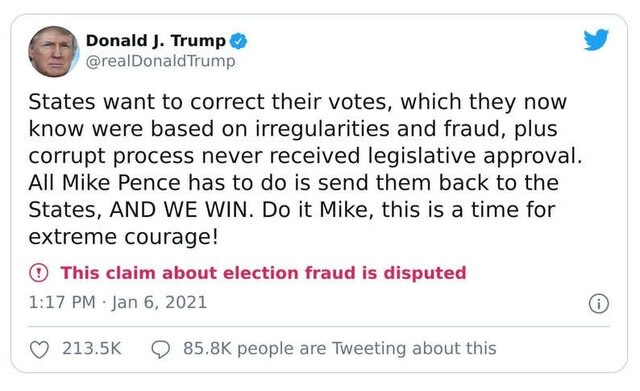Viewport: 640px width, 391px height.
Task: Open Donald J. Trump's profile picture
Action: pyautogui.click(x=53, y=52)
